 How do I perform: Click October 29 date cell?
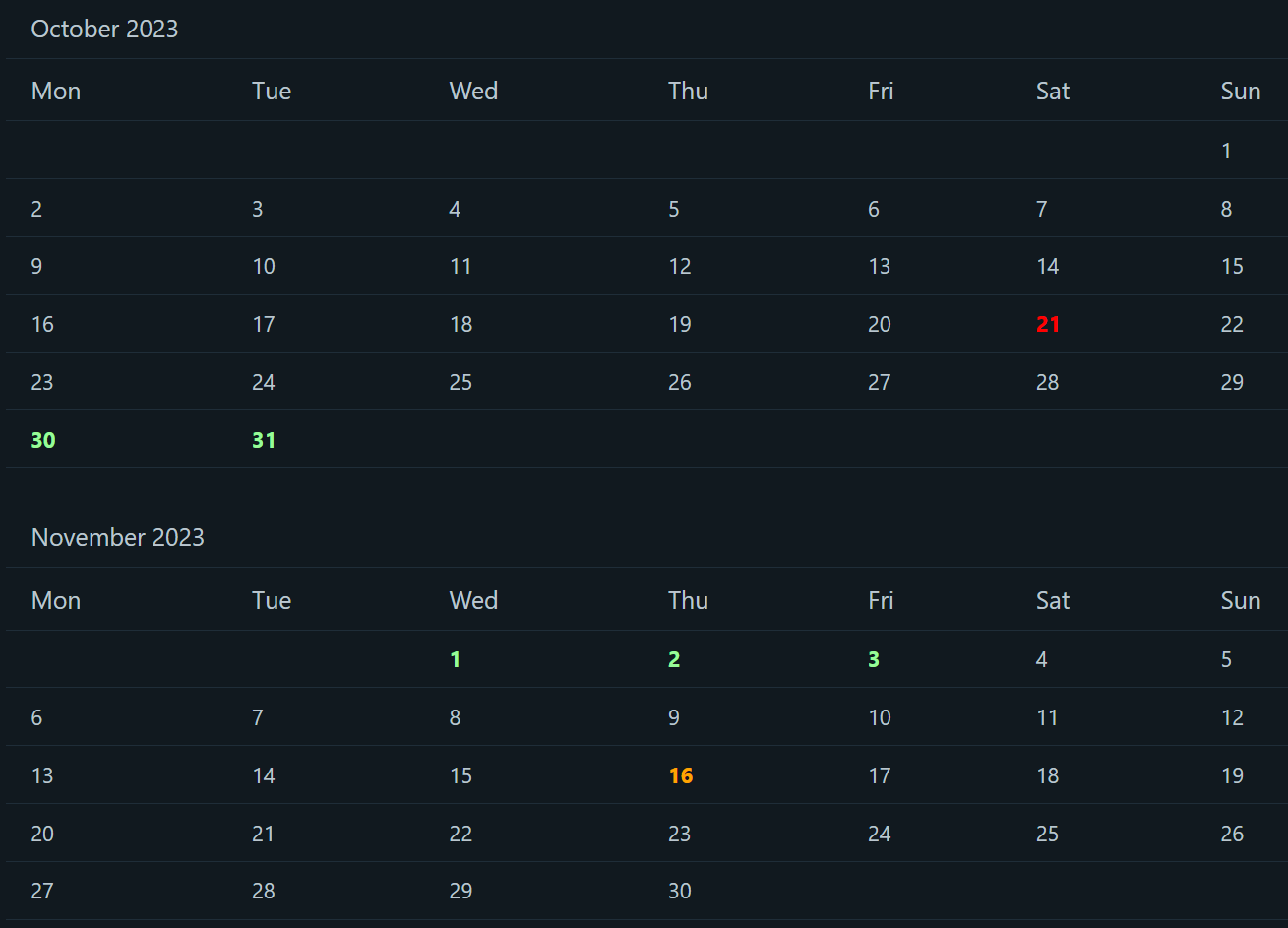pos(1232,382)
